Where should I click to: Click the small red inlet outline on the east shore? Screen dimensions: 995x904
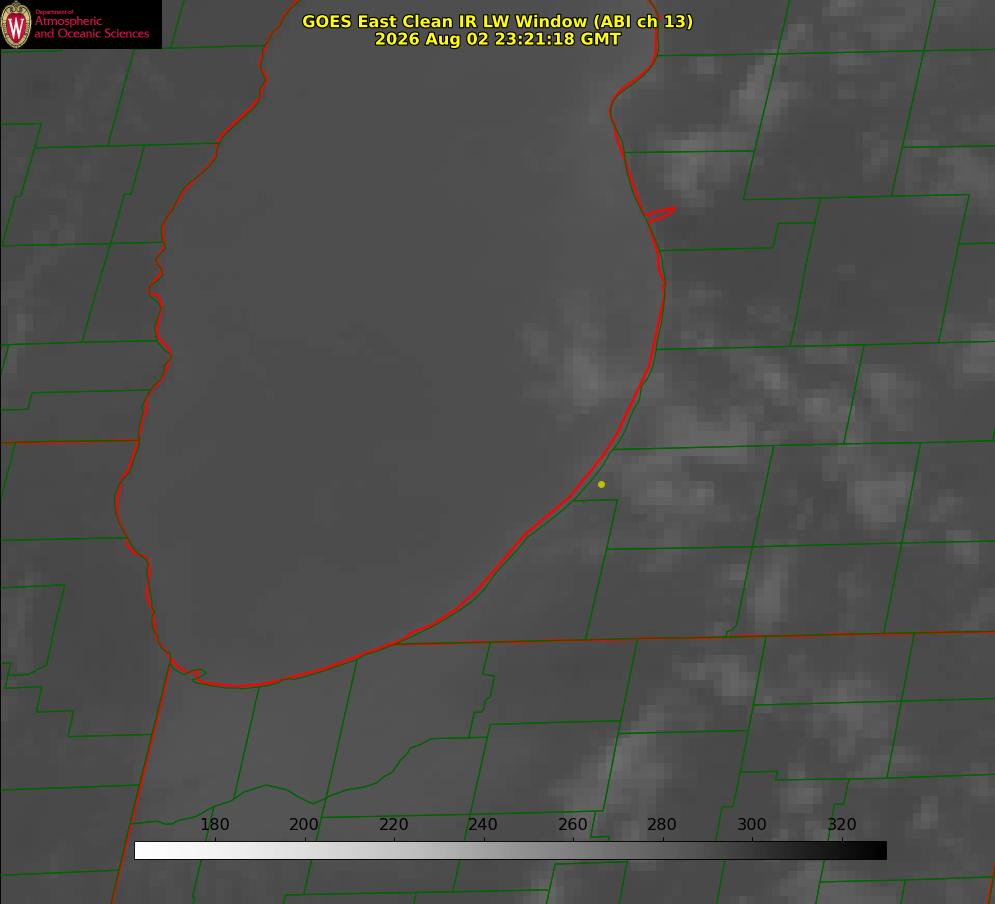(660, 214)
